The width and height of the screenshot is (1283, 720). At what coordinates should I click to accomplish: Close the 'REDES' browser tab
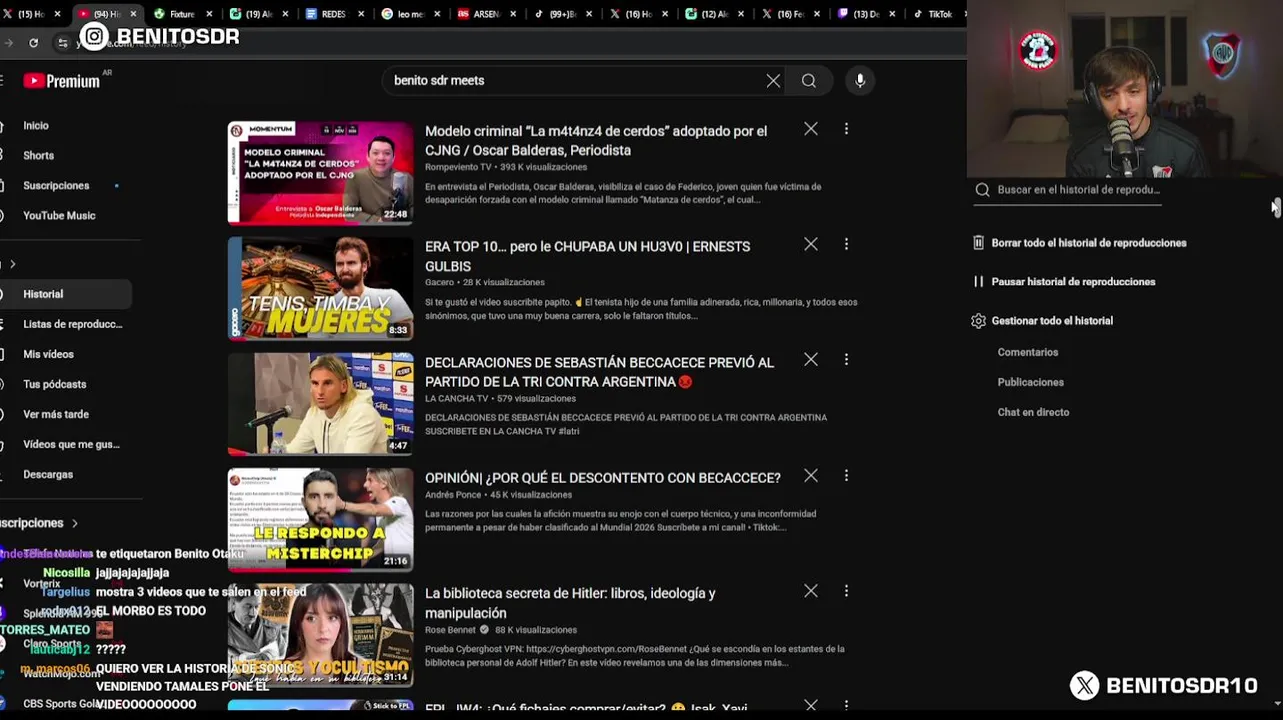(x=361, y=14)
